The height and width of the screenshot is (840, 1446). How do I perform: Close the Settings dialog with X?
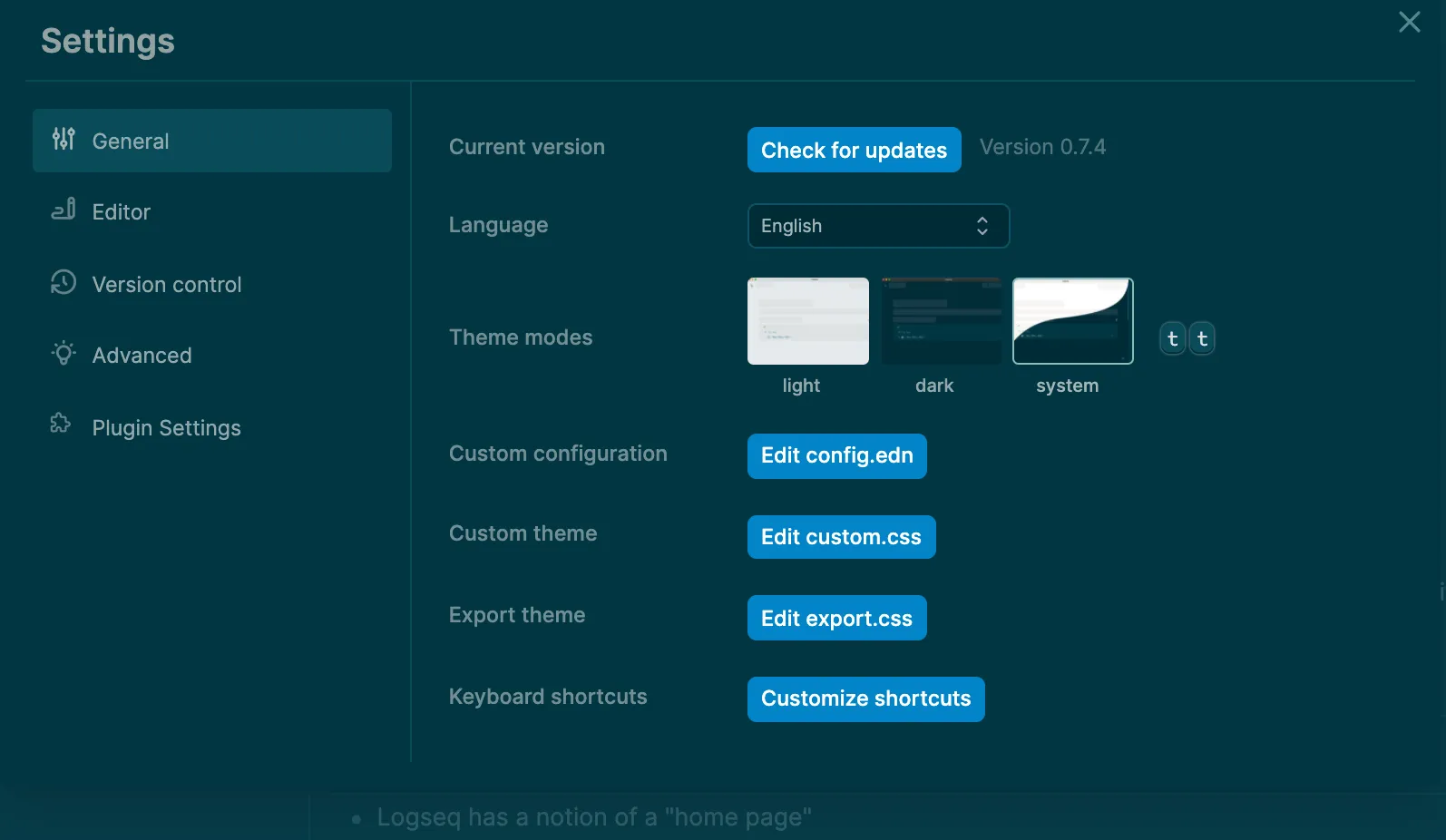[x=1409, y=22]
